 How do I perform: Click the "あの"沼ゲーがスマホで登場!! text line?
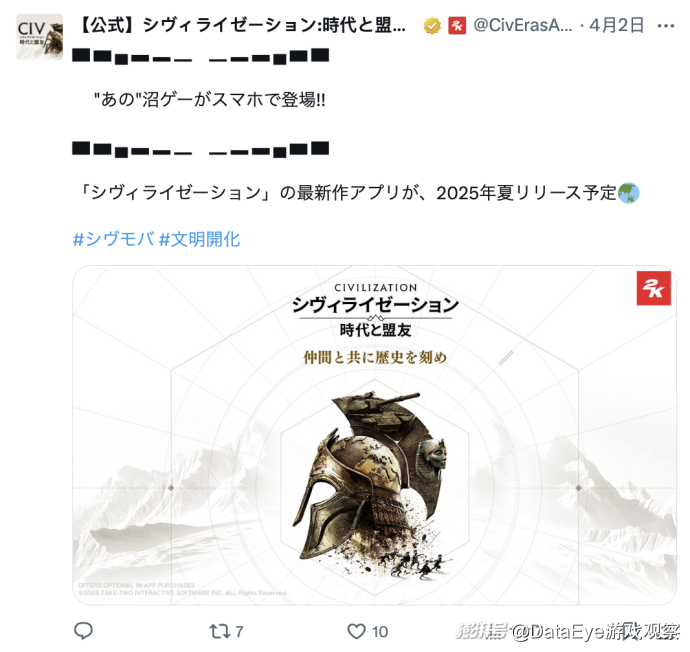[x=209, y=100]
